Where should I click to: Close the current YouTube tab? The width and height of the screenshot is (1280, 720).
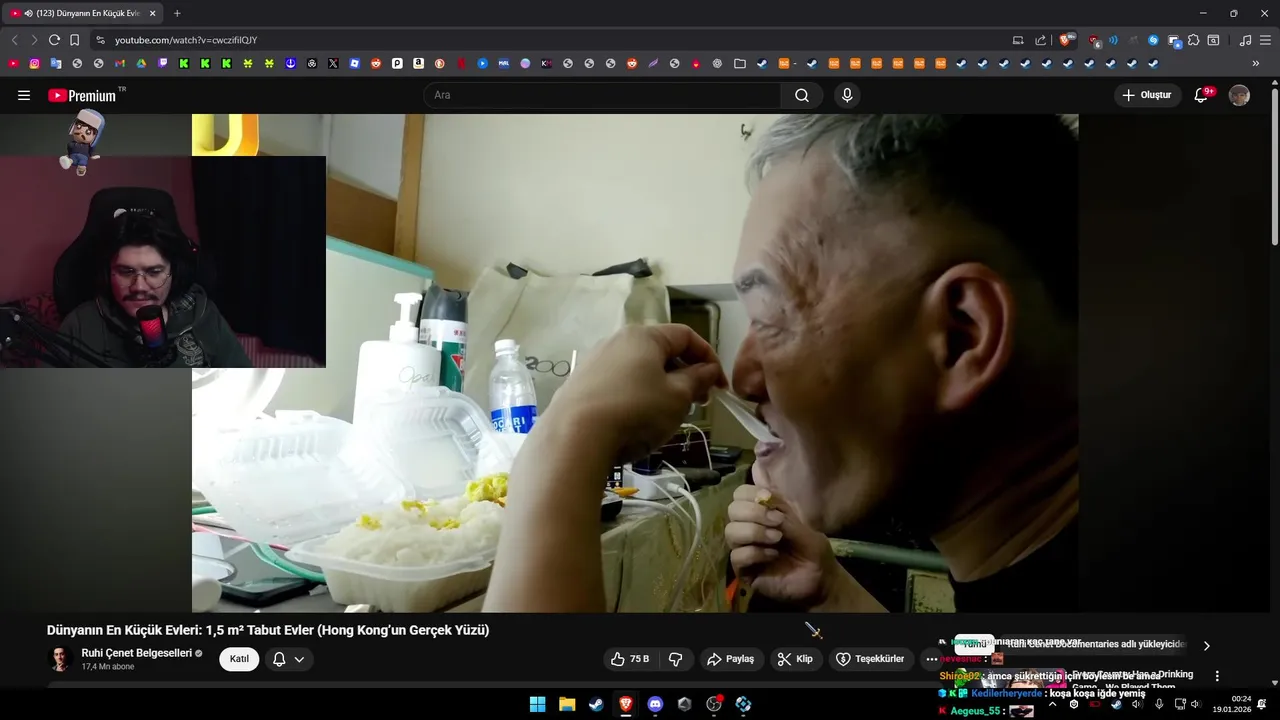click(152, 13)
